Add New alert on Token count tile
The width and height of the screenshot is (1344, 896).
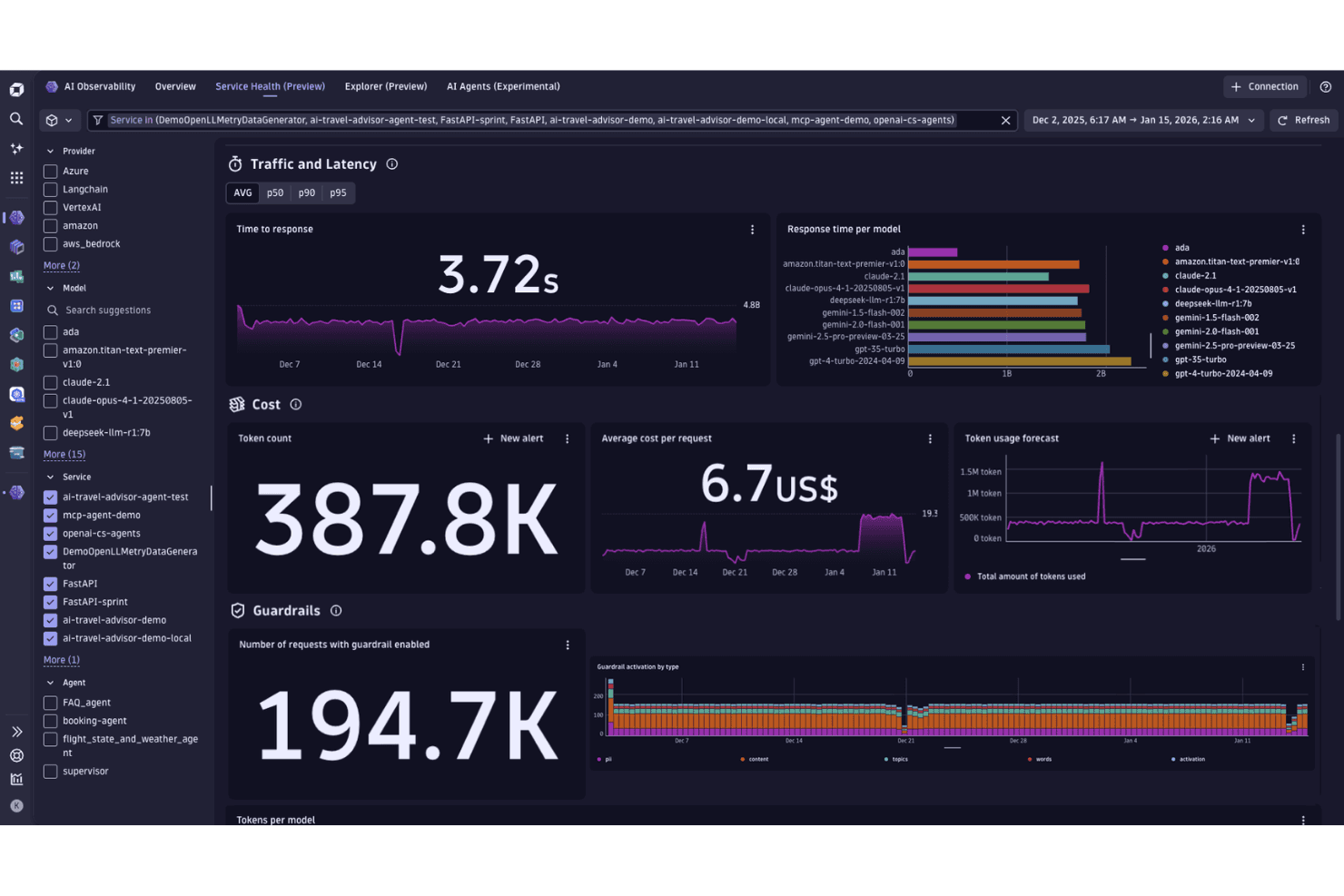click(513, 438)
